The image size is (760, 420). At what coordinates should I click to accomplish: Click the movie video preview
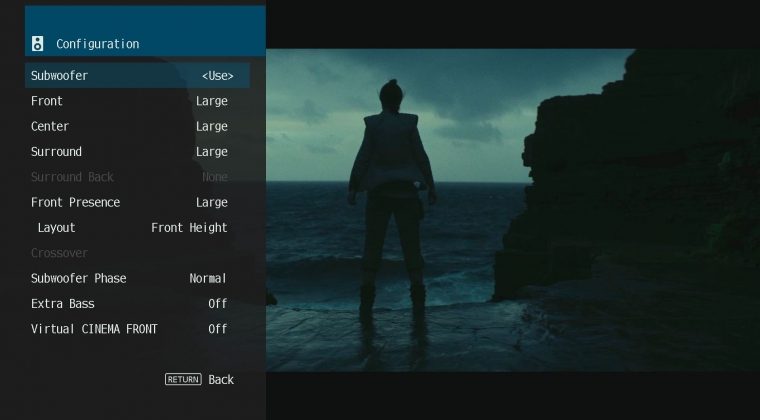click(512, 210)
